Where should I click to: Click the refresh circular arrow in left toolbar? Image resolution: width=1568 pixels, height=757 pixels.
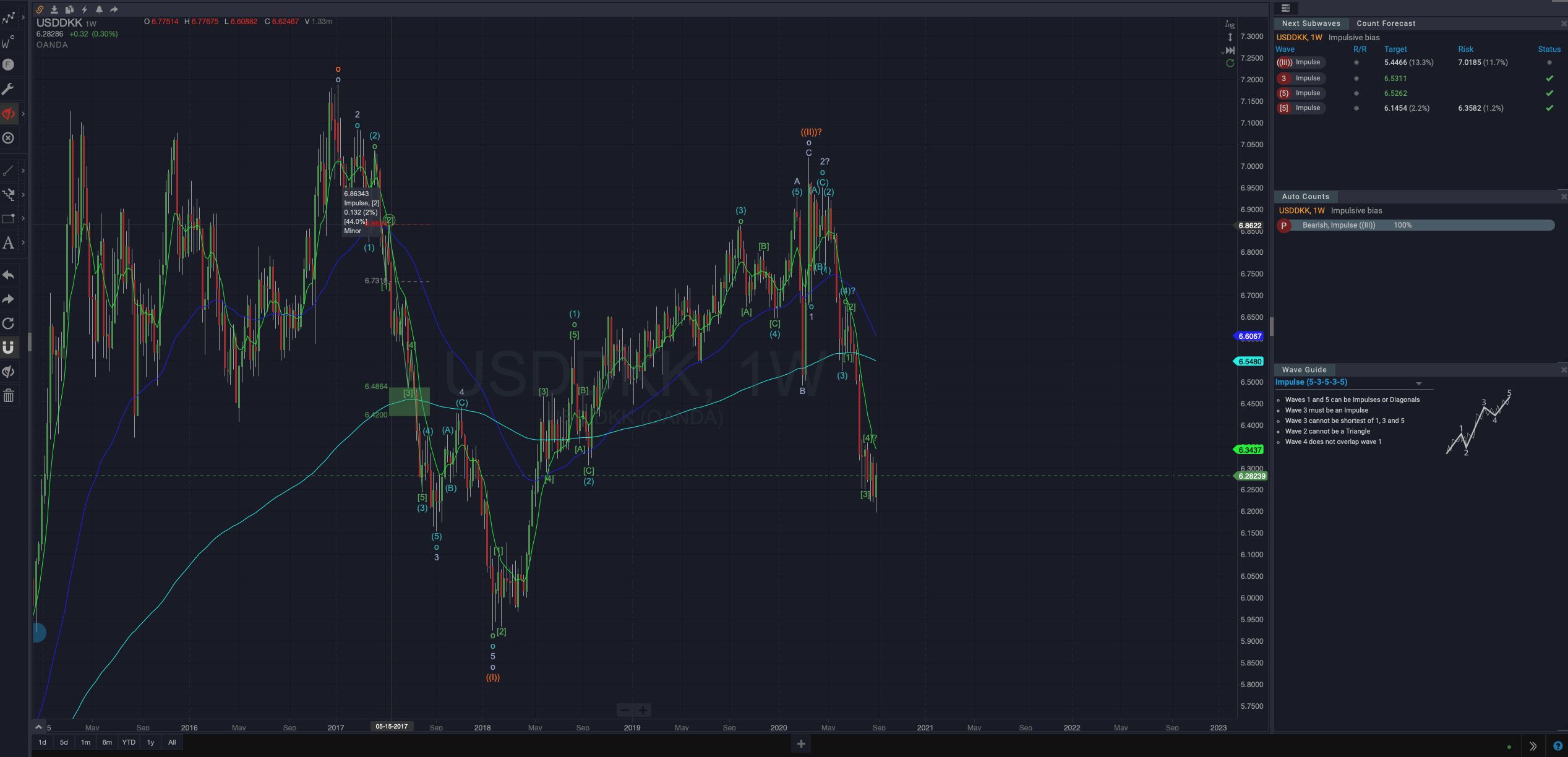click(x=9, y=323)
